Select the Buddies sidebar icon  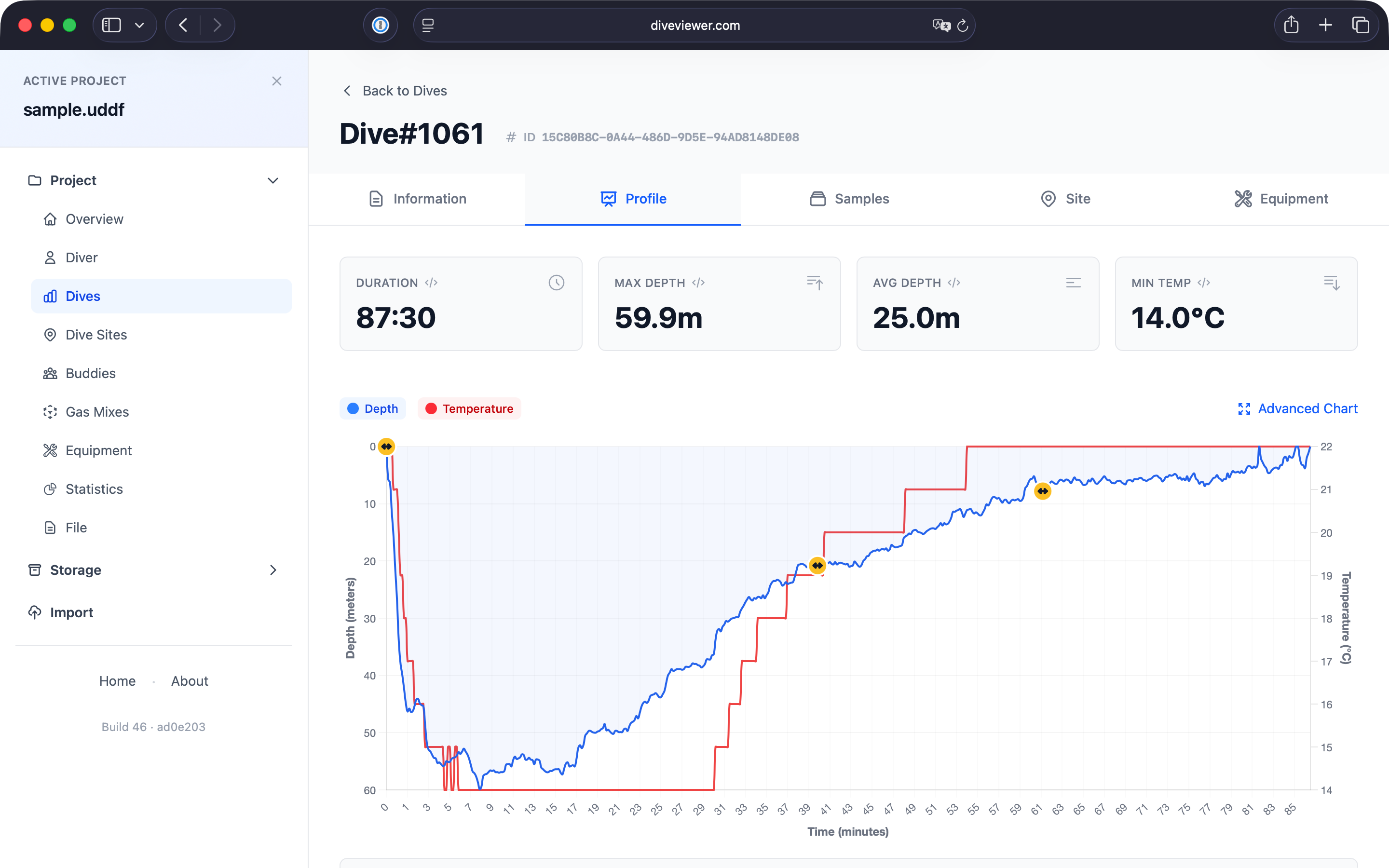[51, 373]
